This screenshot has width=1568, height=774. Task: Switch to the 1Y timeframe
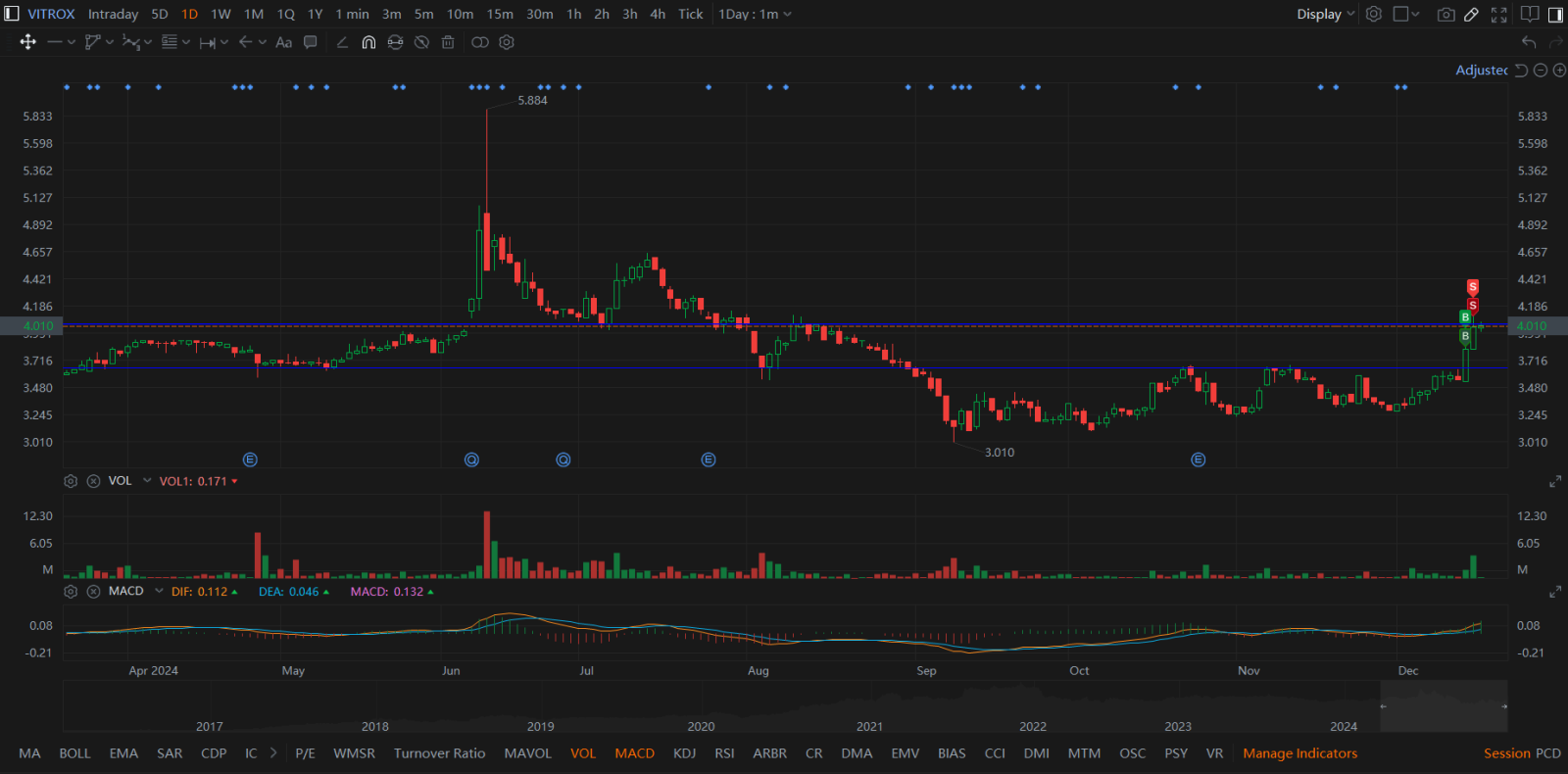(x=315, y=14)
